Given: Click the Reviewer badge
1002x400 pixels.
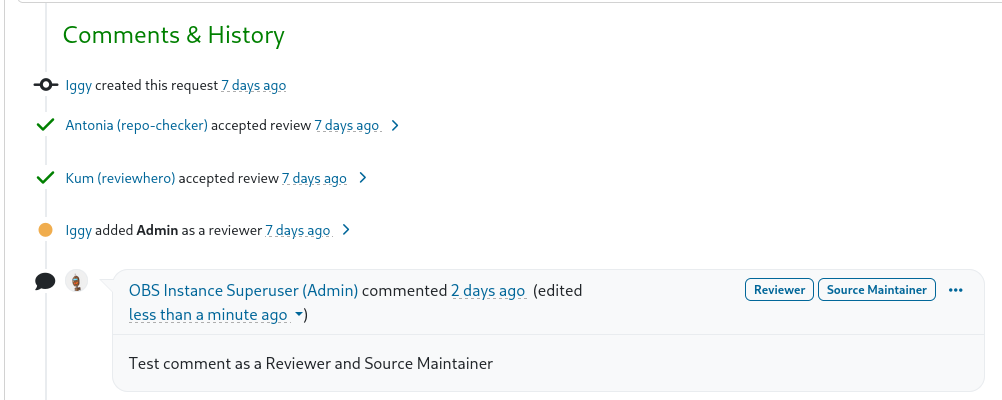Looking at the screenshot, I should tap(779, 290).
